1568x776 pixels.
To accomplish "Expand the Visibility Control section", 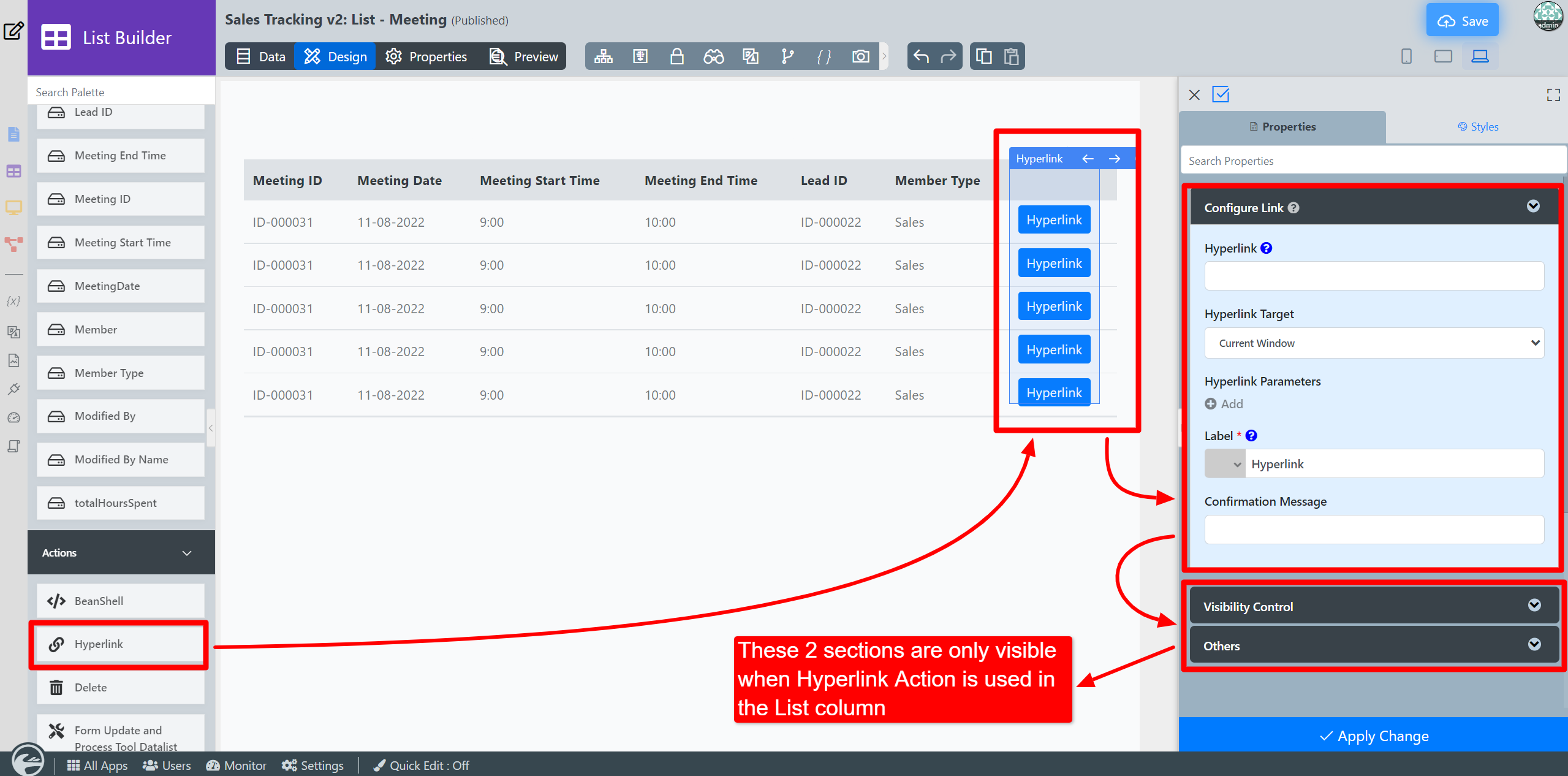I will point(1374,606).
